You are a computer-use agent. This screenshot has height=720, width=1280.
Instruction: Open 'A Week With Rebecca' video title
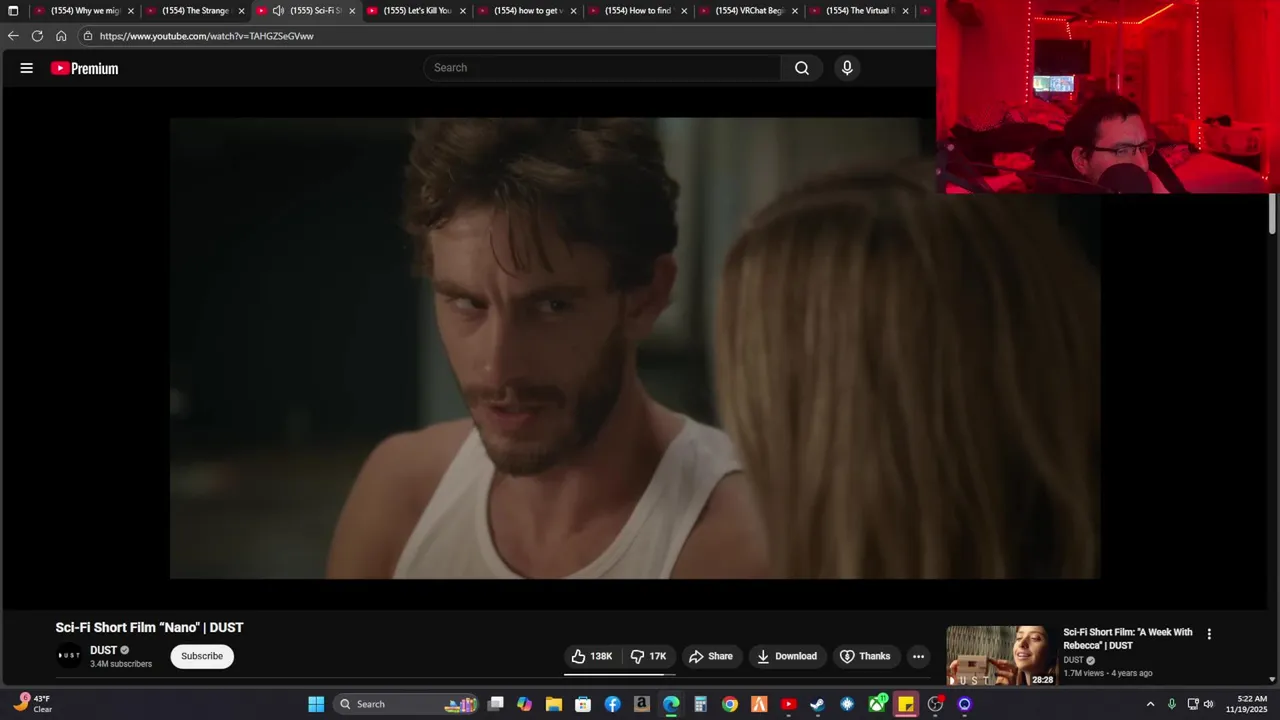[1128, 639]
